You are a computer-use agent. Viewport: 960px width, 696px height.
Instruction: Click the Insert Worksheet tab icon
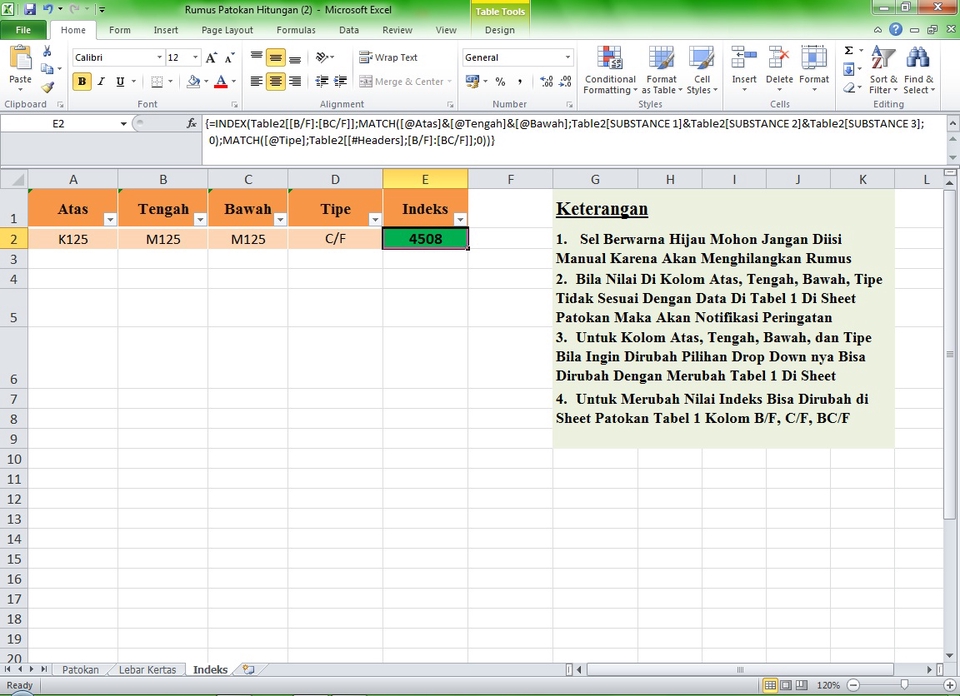[248, 669]
